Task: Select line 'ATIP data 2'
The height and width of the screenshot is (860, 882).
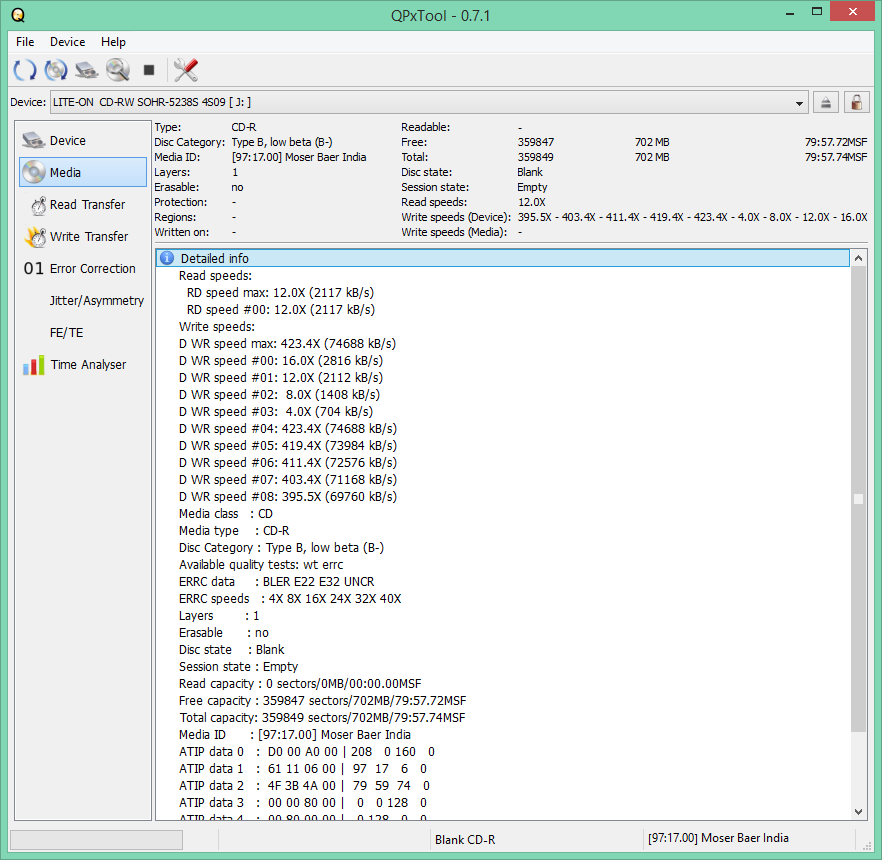Action: point(304,786)
